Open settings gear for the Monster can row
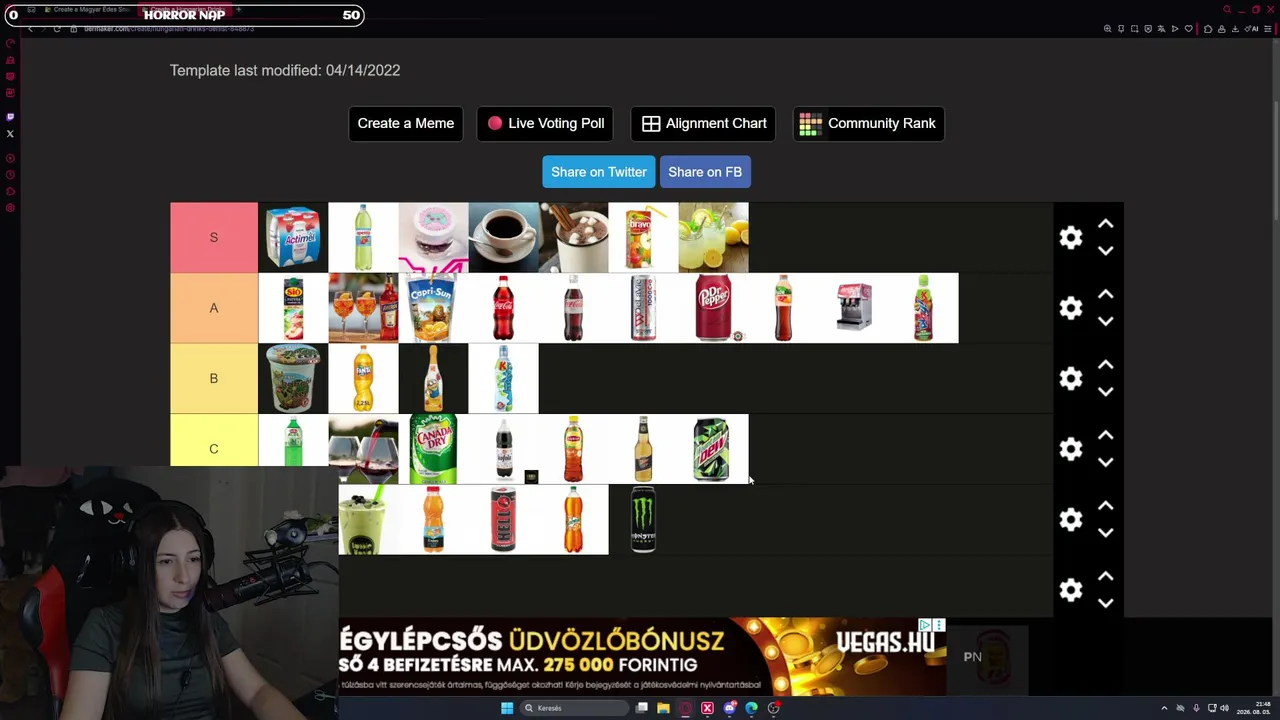Screen dimensions: 1280x720 [x=1071, y=519]
